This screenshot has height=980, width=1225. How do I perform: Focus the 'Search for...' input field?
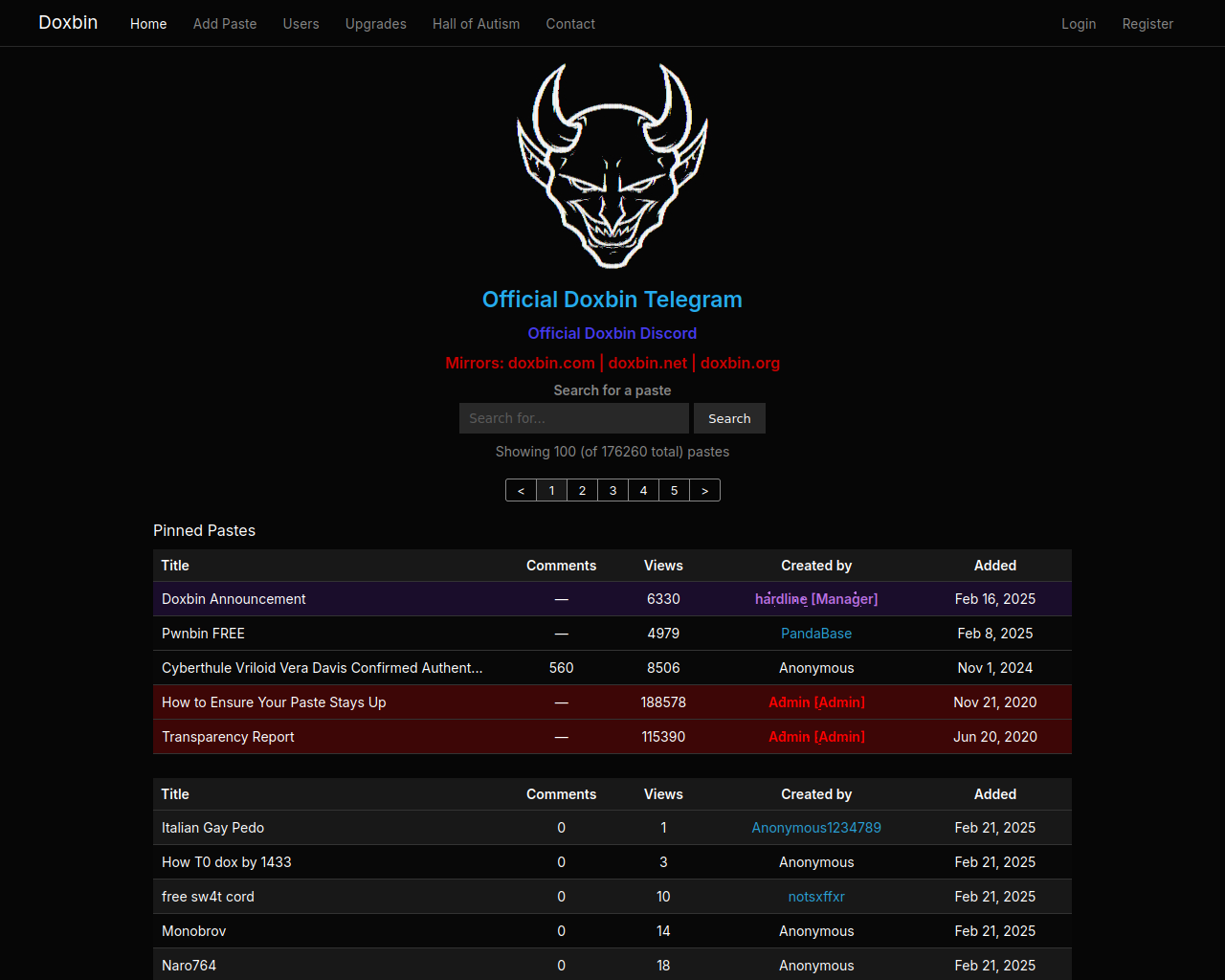574,418
